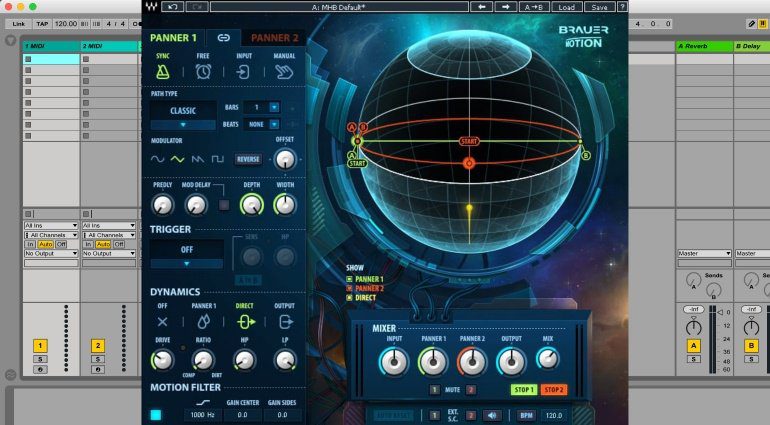Click Stop 1 button
Viewport: 770px width, 425px height.
[524, 390]
